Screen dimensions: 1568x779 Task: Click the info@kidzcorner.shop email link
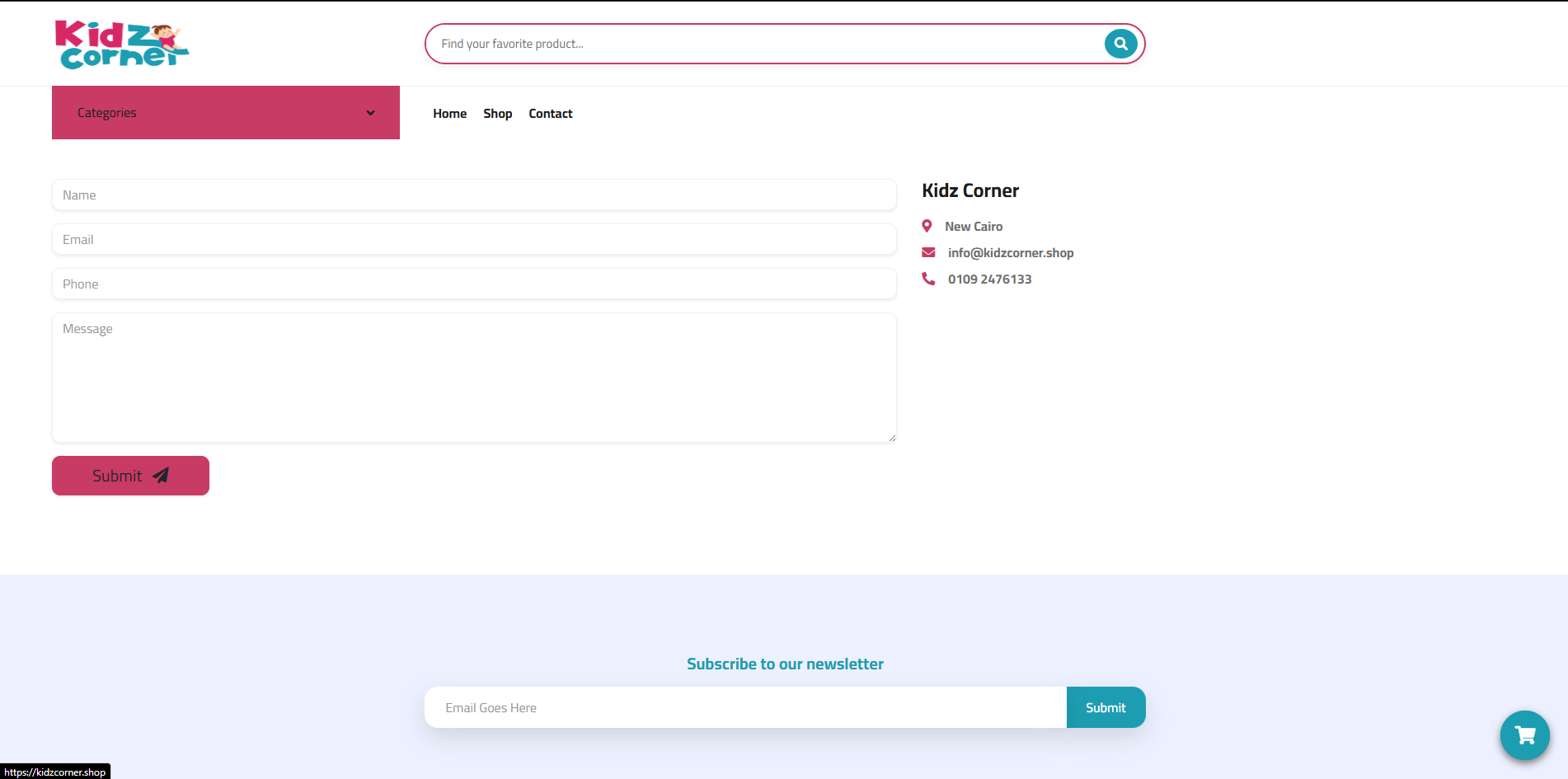(x=1011, y=252)
